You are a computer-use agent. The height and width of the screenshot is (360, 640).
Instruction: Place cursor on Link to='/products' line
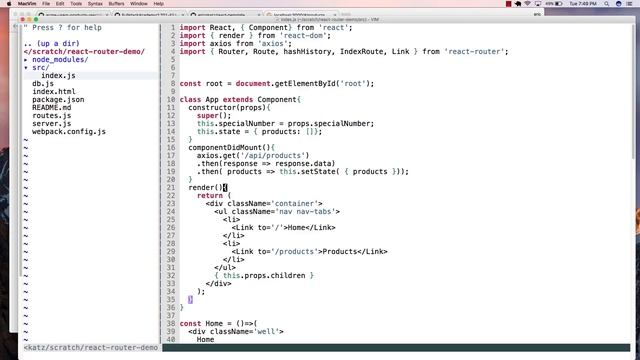[309, 251]
